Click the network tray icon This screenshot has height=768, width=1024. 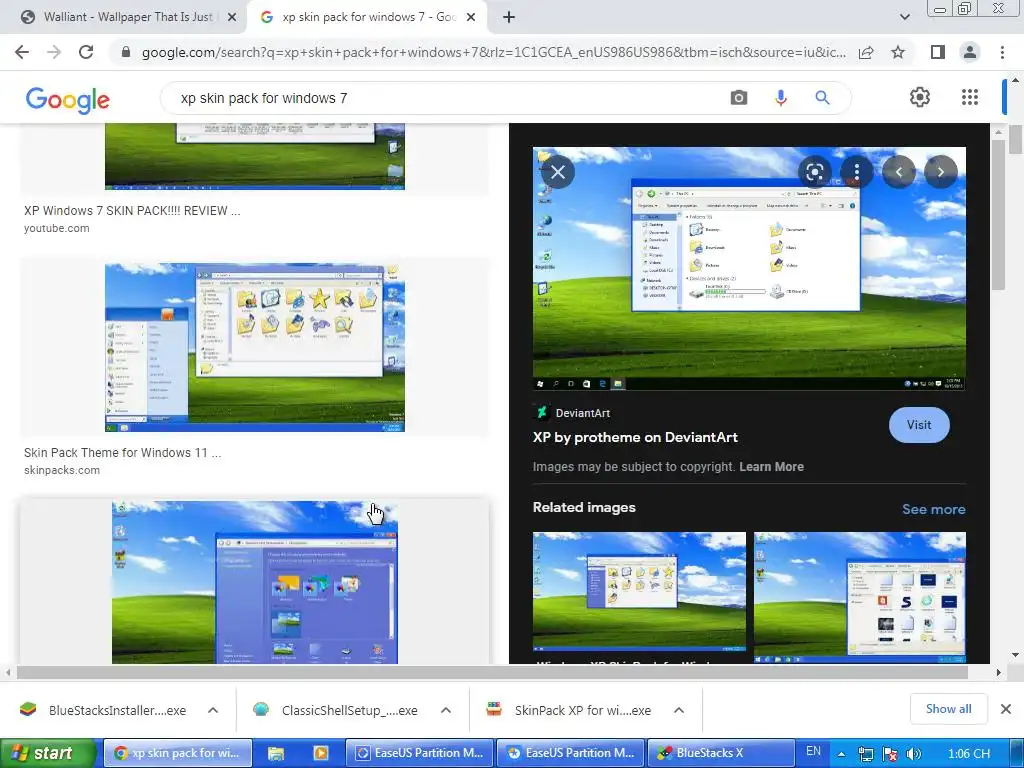[865, 754]
